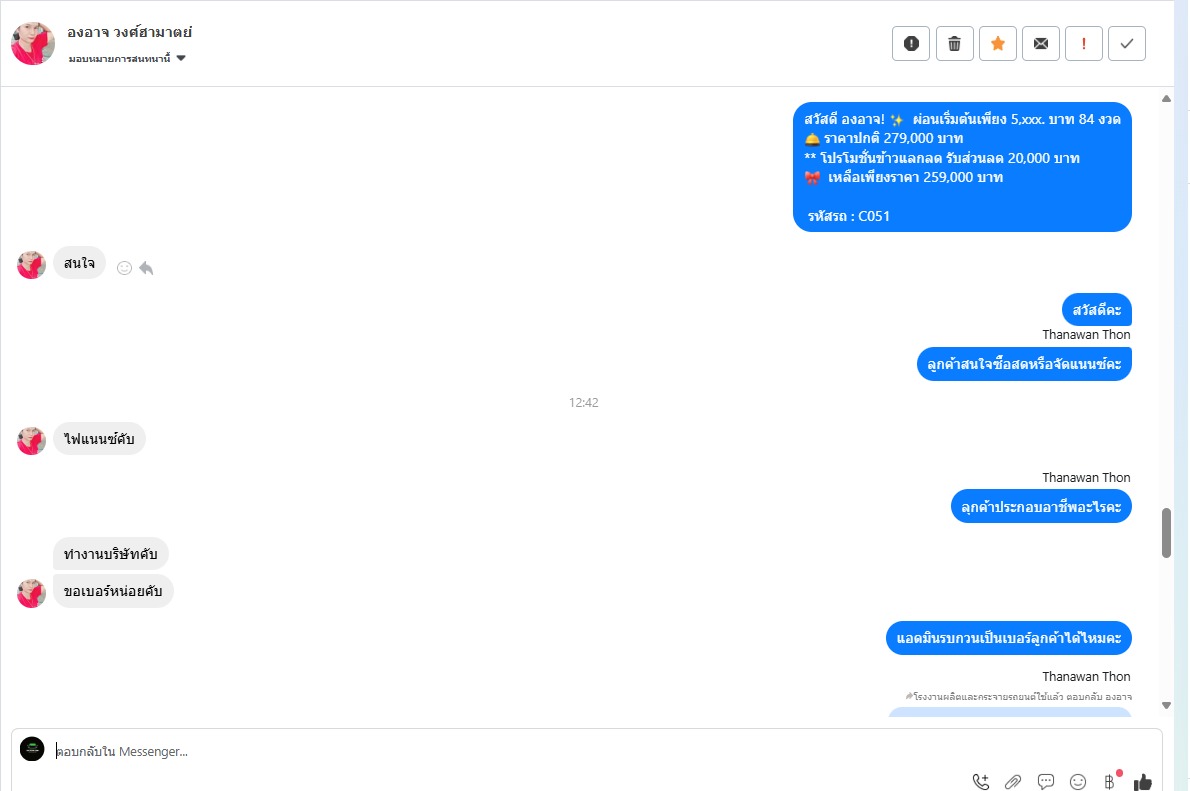The height and width of the screenshot is (791, 1190).
Task: Click scrollbar up arrow in chat
Action: click(1166, 99)
